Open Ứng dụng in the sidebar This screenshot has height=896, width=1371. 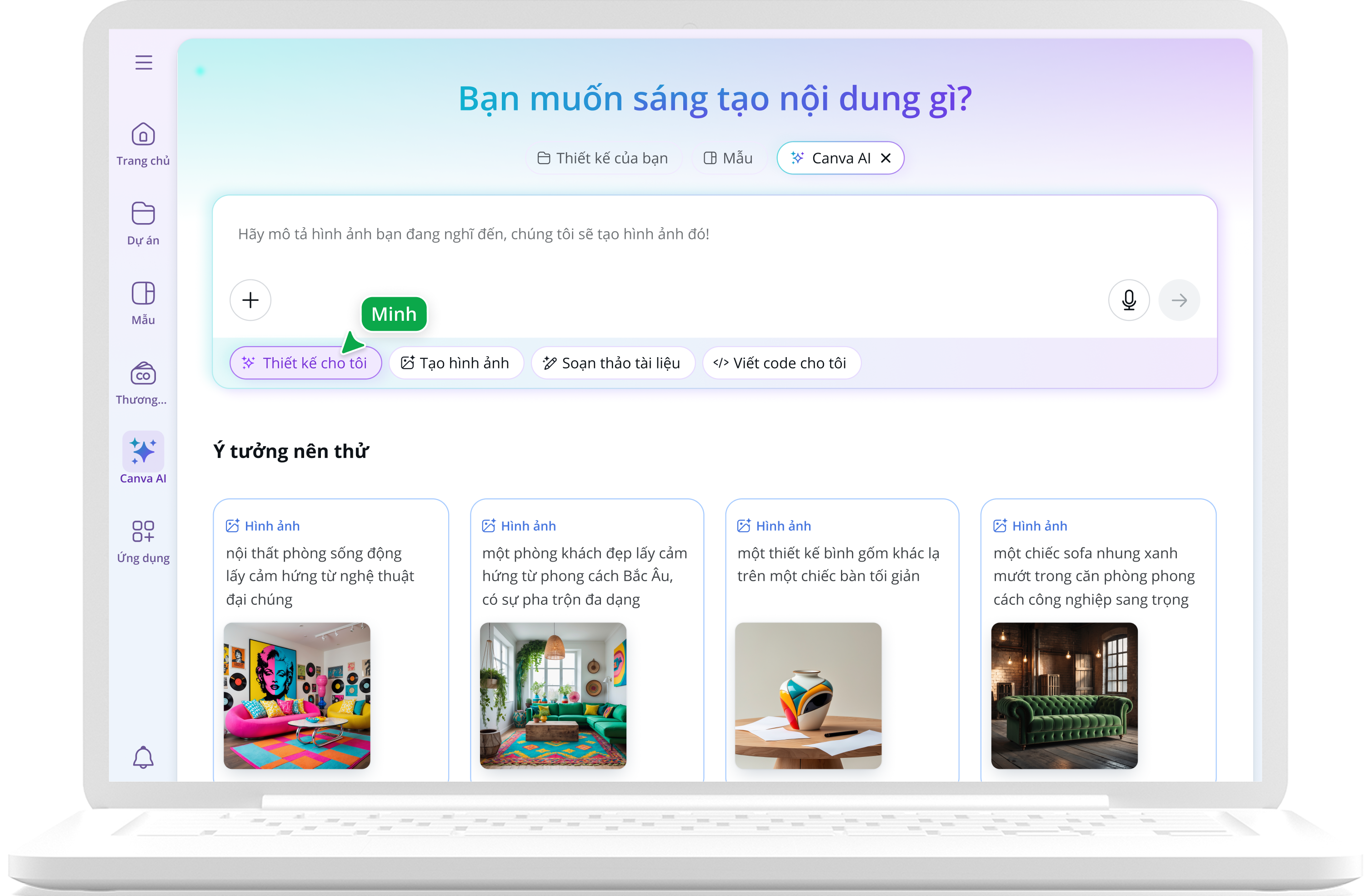pos(143,540)
